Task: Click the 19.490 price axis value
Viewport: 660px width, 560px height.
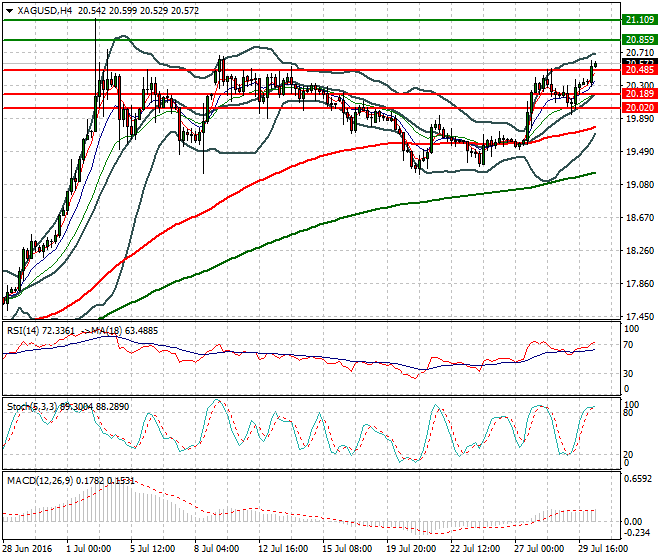Action: 640,152
